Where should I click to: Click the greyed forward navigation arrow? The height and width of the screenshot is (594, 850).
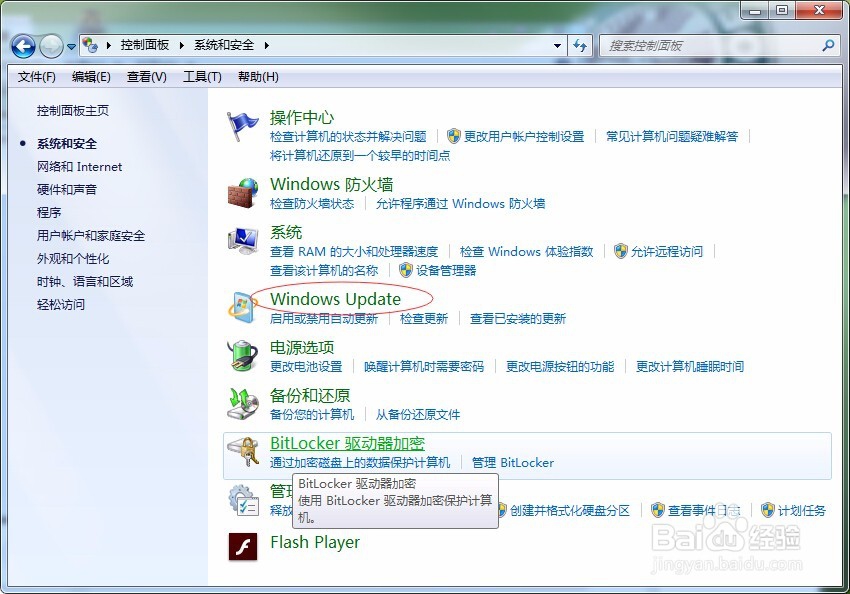pos(51,47)
